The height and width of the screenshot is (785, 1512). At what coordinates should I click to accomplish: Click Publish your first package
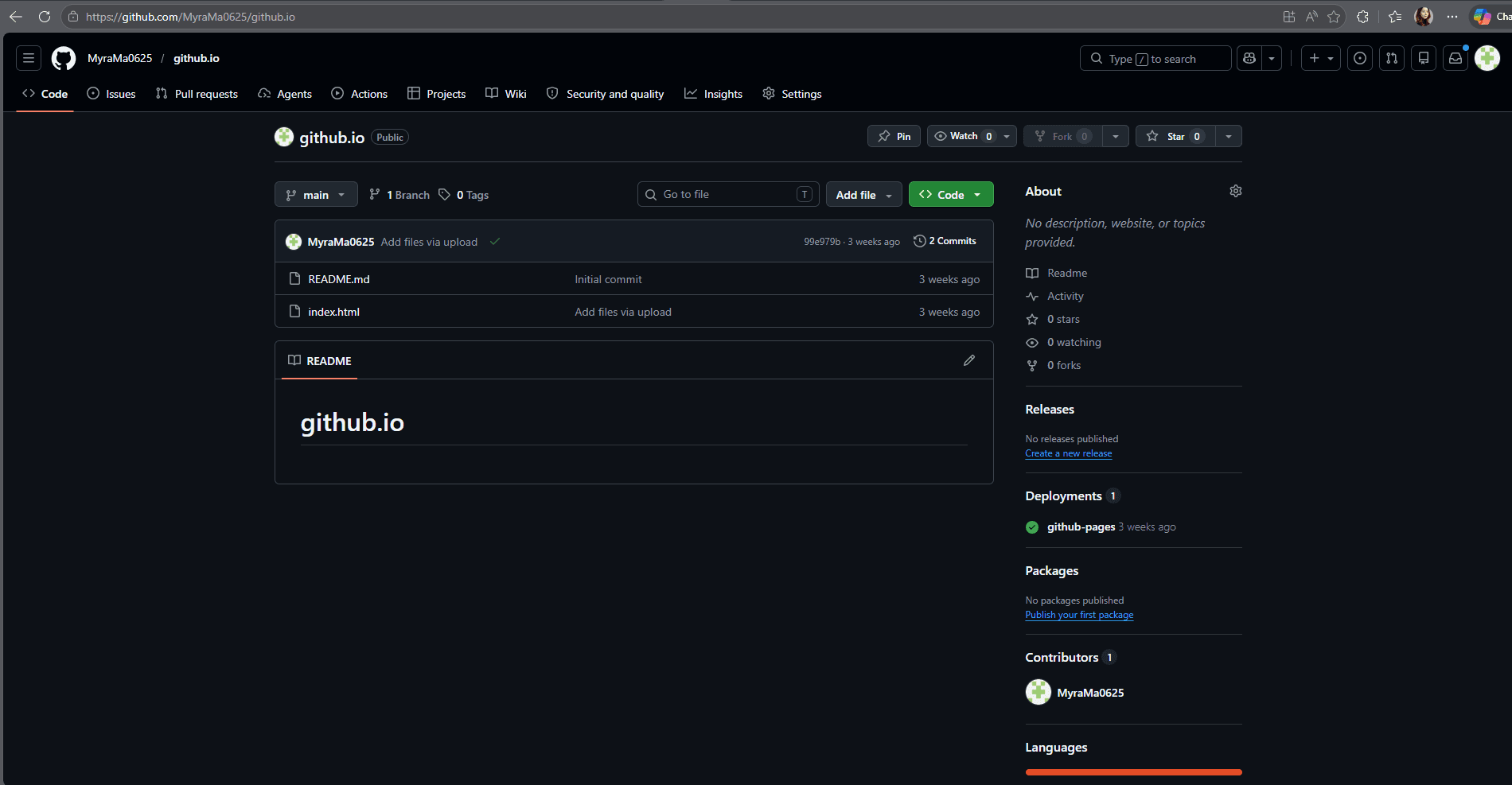coord(1079,615)
